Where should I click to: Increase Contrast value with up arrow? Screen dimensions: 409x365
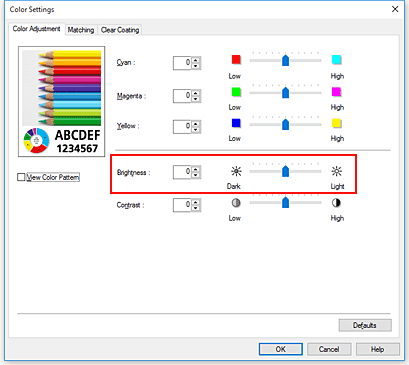point(196,202)
